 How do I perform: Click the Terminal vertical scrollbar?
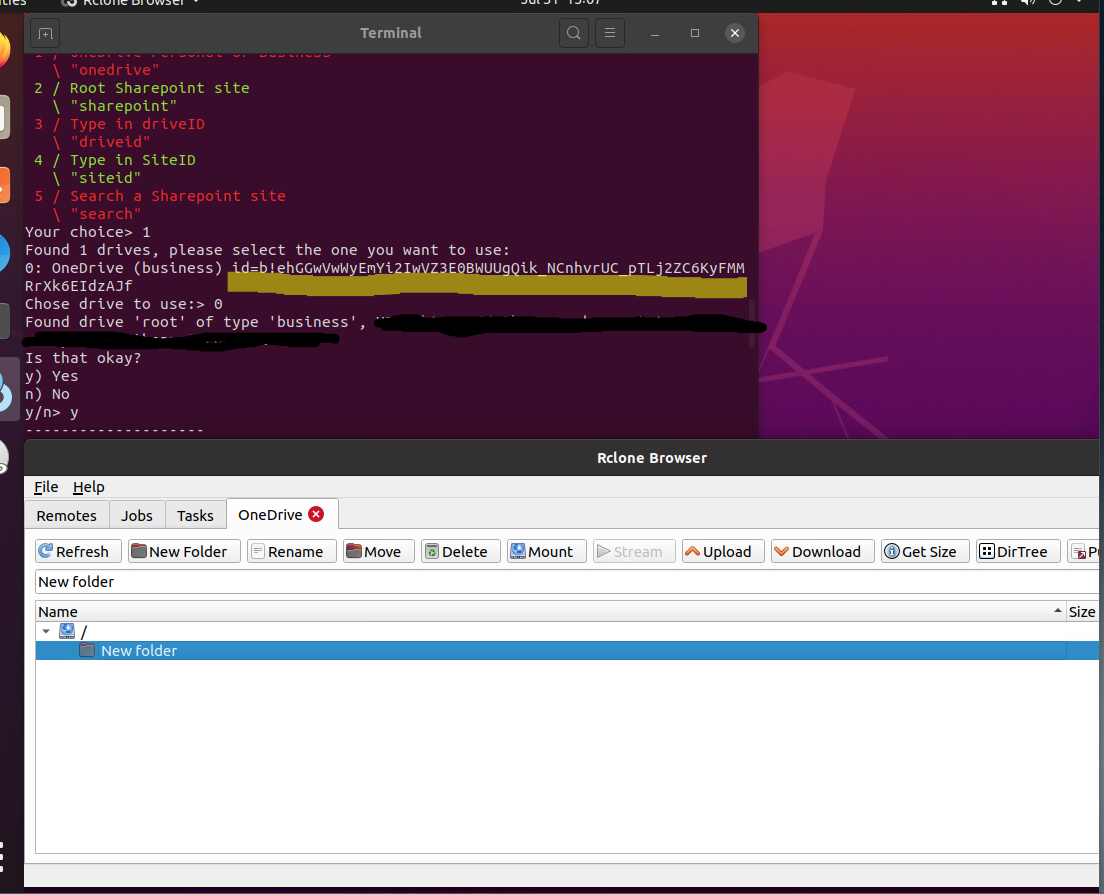click(x=752, y=323)
